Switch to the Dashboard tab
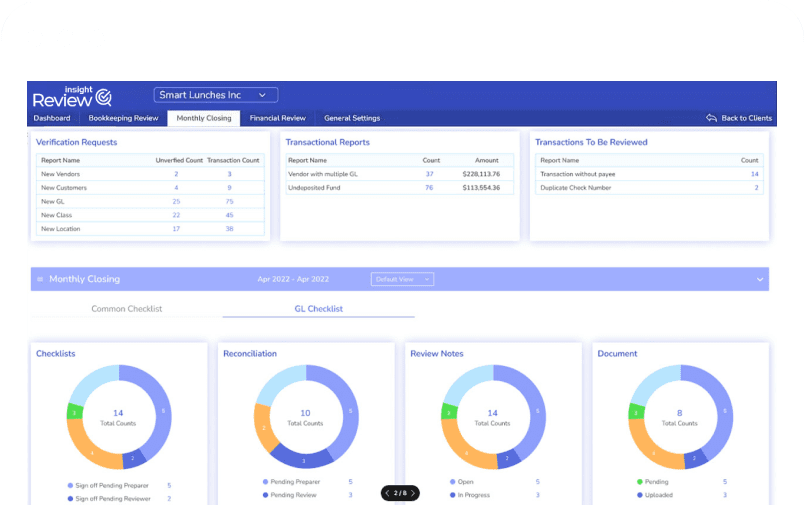 click(x=52, y=118)
